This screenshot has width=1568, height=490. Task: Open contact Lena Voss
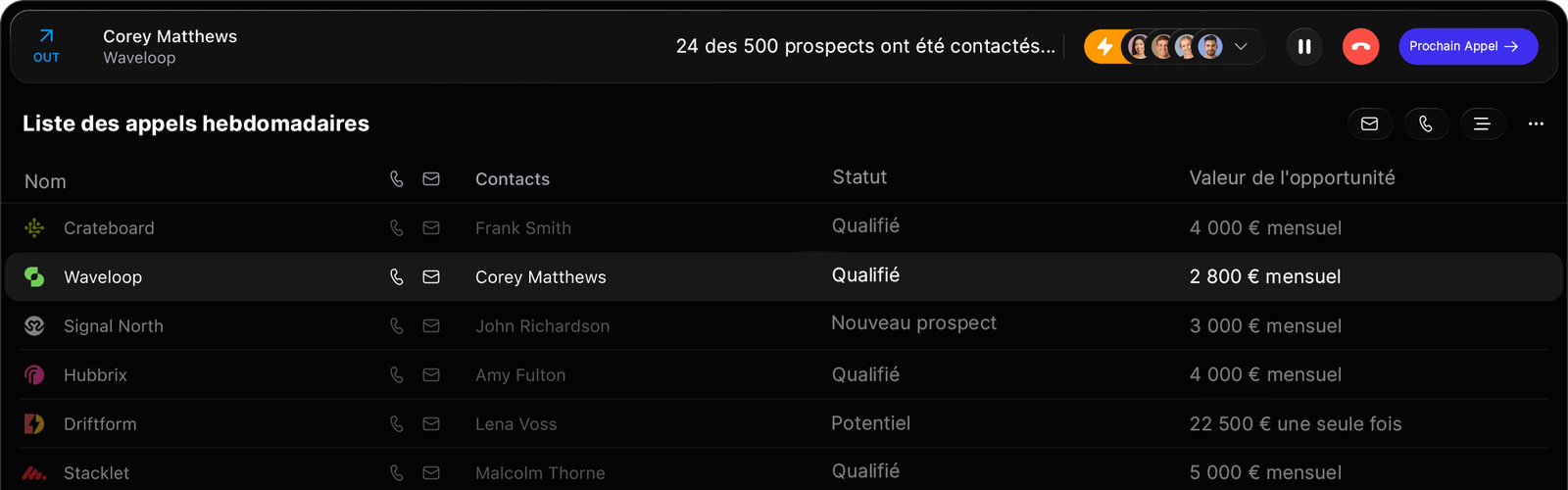pyautogui.click(x=515, y=424)
